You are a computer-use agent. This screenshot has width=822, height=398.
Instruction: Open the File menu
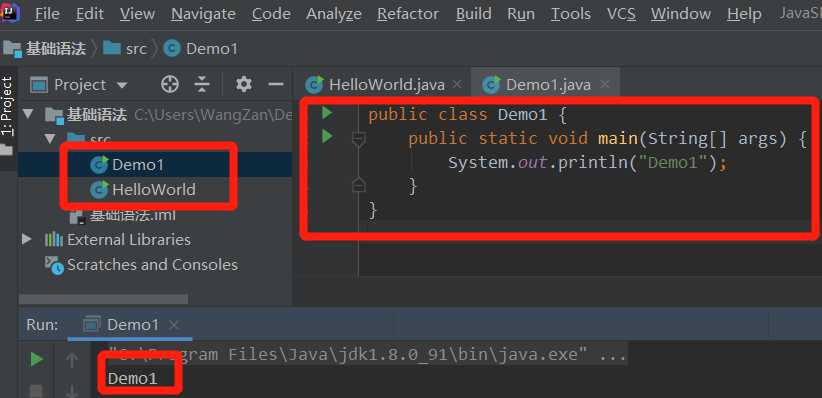(47, 14)
